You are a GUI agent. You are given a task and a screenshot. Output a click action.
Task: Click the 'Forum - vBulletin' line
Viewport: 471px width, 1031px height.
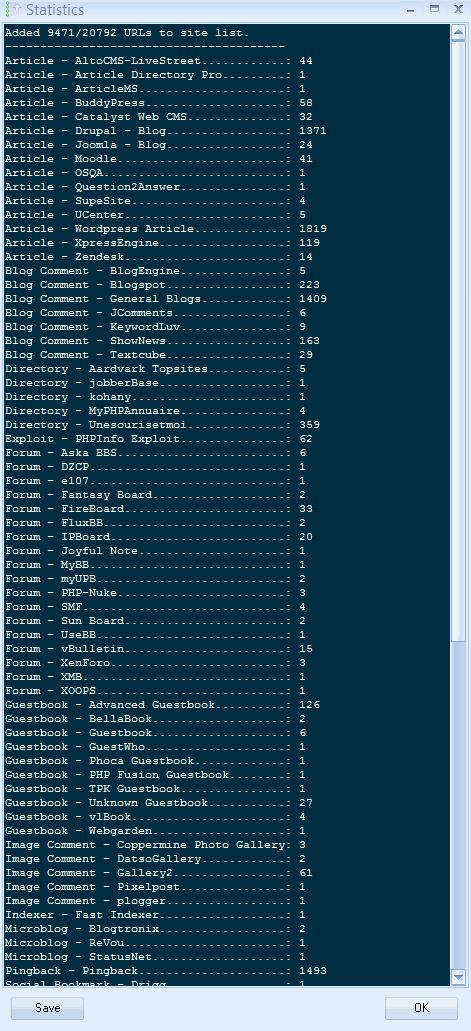click(159, 649)
